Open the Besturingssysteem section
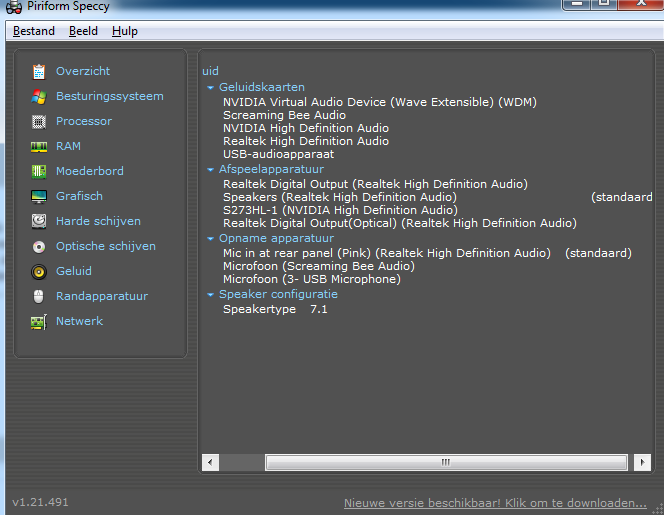The width and height of the screenshot is (664, 515). click(x=110, y=96)
